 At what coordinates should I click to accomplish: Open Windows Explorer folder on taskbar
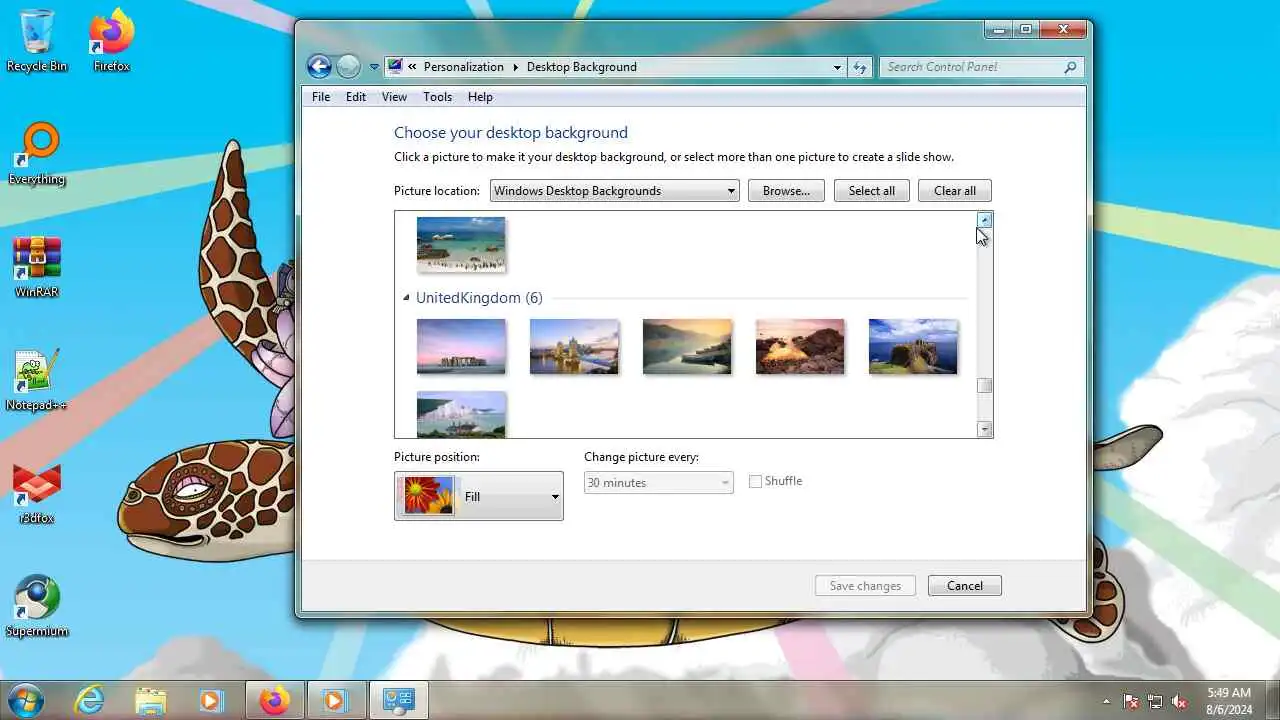tap(150, 700)
